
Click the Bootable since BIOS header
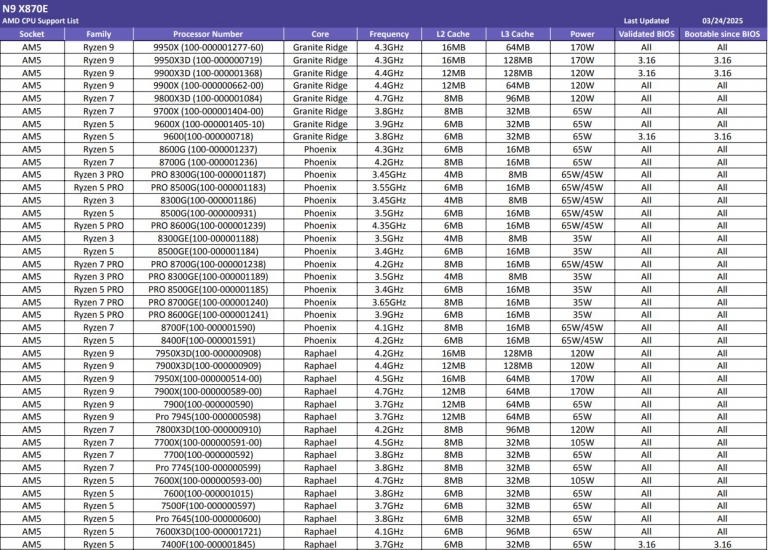722,34
